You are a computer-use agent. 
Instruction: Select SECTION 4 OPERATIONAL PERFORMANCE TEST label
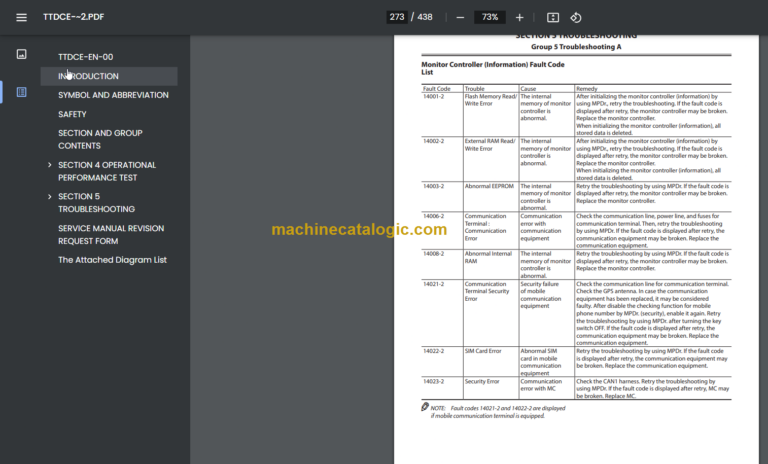(107, 171)
